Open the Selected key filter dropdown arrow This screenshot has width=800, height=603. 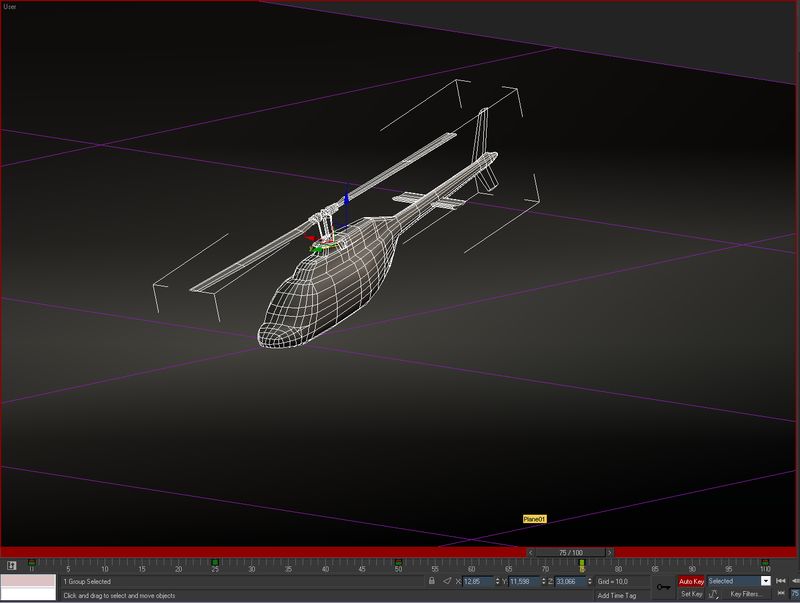click(765, 581)
